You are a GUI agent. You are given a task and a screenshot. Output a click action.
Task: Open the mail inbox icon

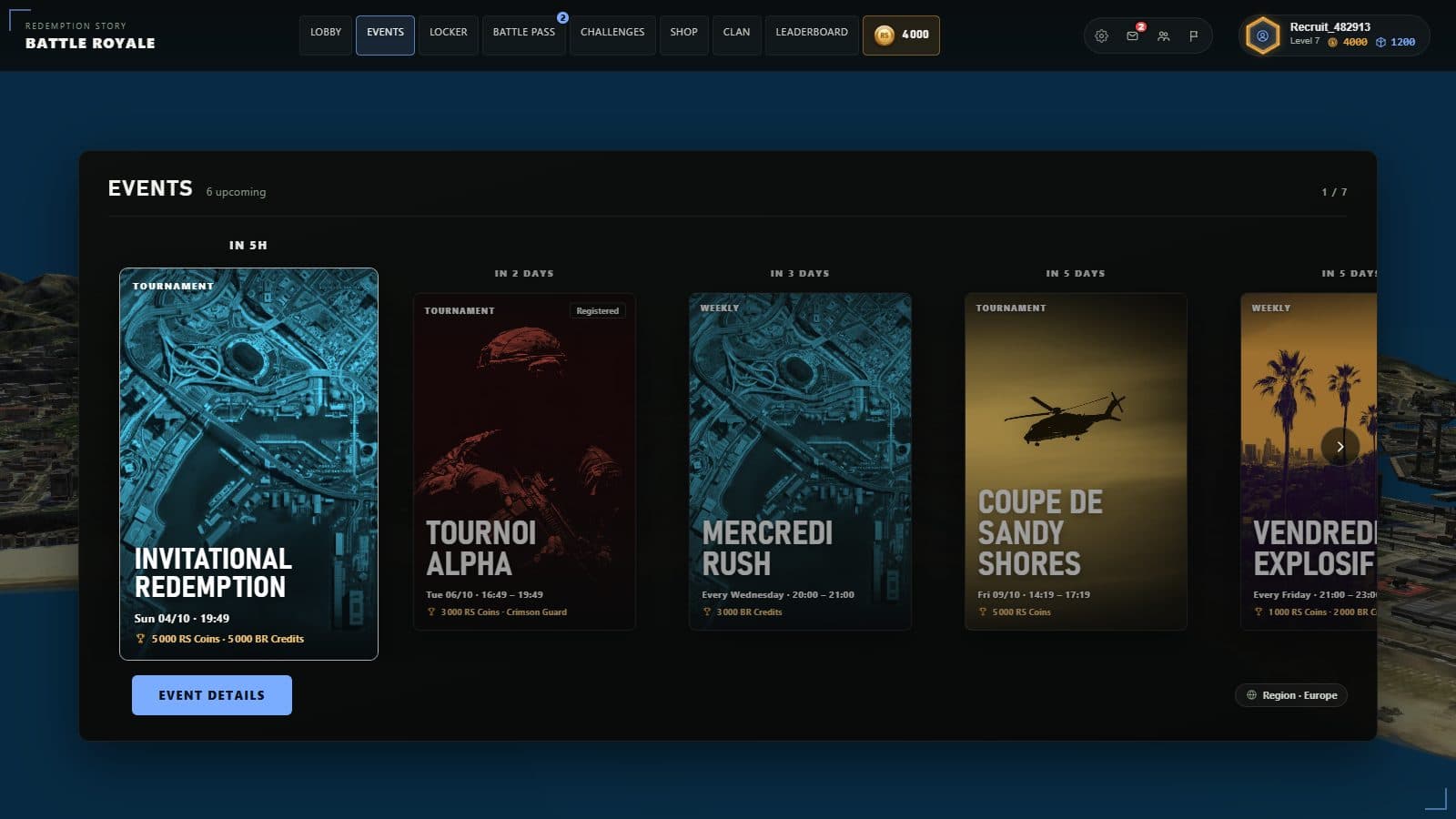tap(1132, 36)
